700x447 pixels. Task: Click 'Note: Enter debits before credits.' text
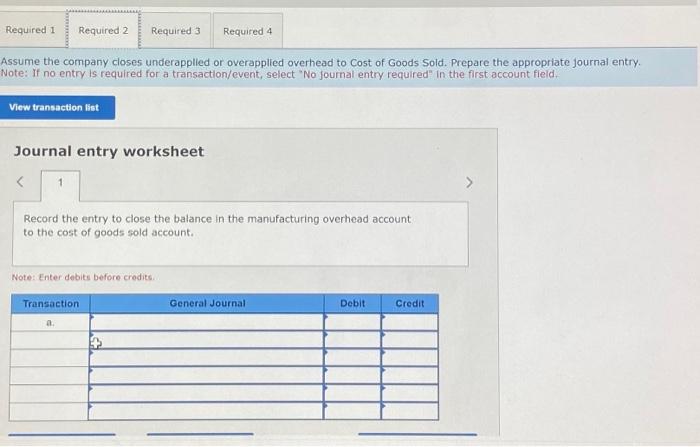(x=83, y=277)
